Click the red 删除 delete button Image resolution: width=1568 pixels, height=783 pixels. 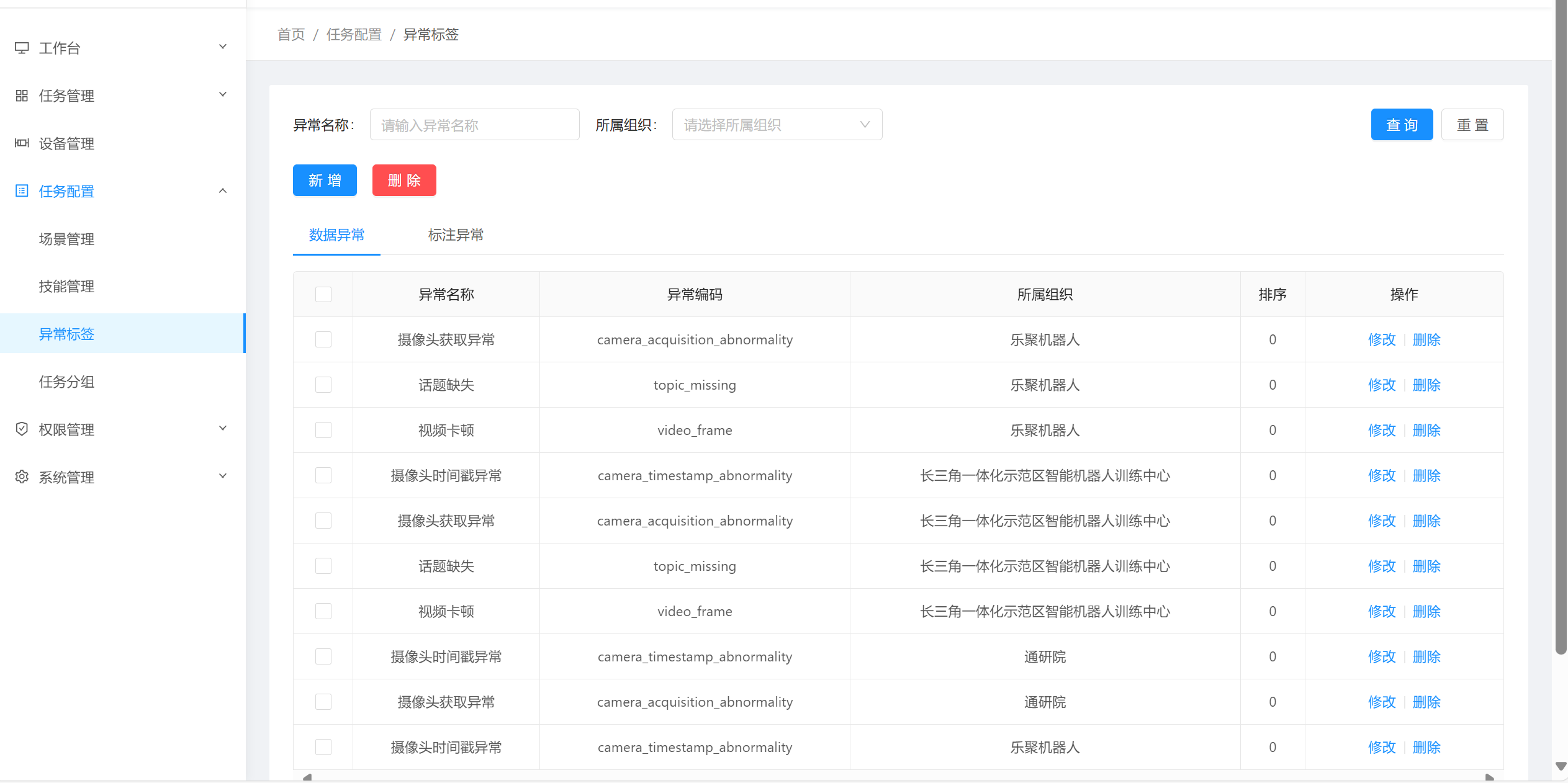(x=403, y=180)
